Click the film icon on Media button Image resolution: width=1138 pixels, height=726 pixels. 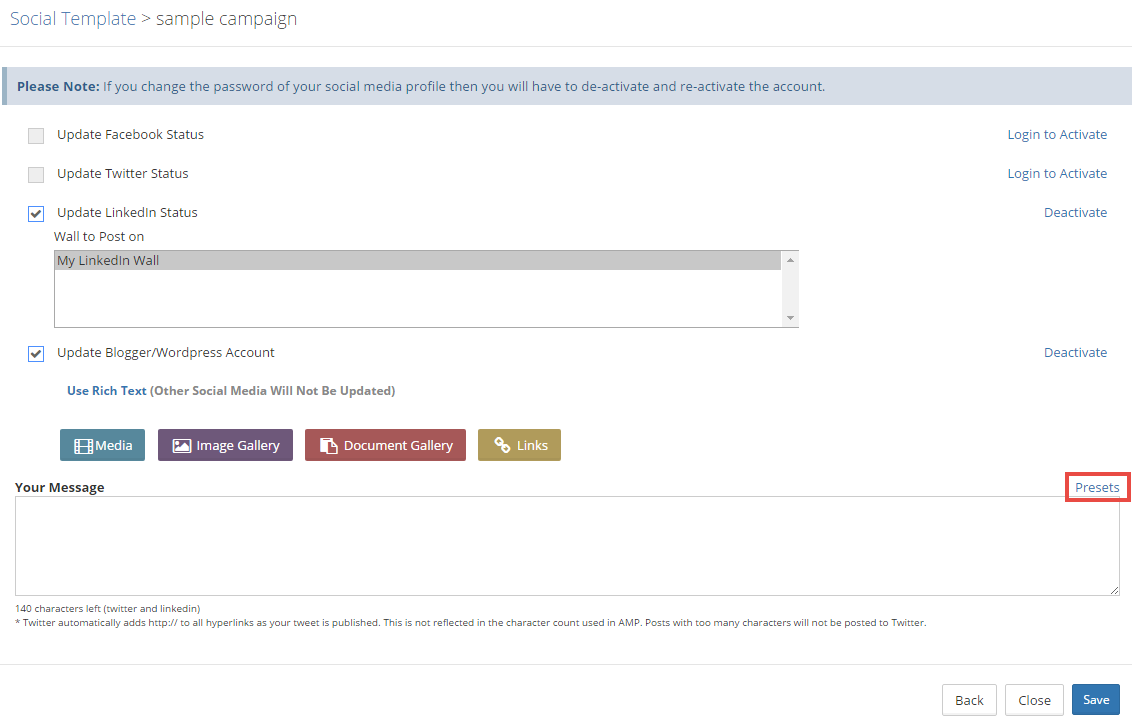(84, 445)
